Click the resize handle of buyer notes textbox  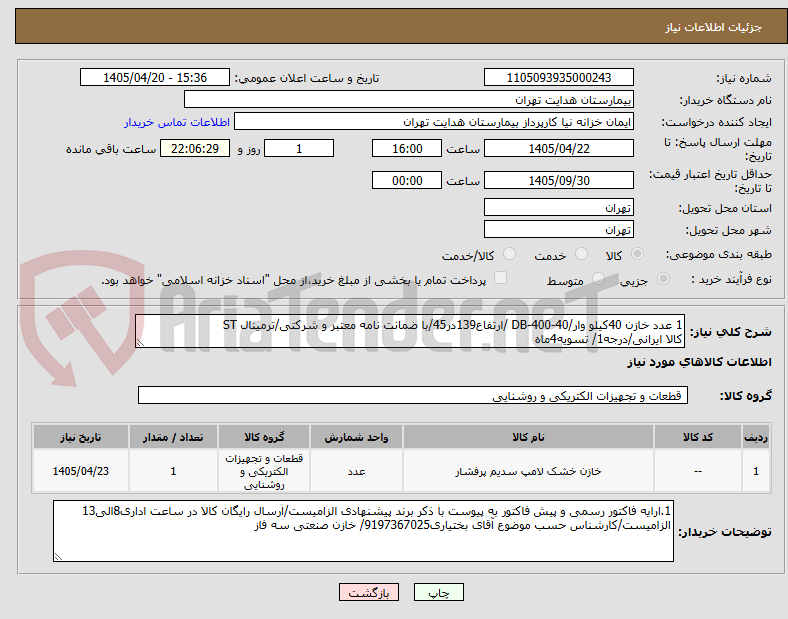pos(58,557)
